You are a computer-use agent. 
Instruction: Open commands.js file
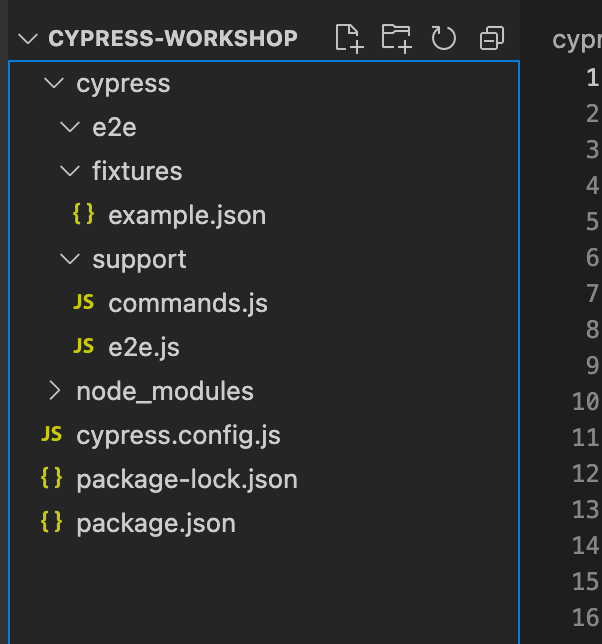click(188, 304)
